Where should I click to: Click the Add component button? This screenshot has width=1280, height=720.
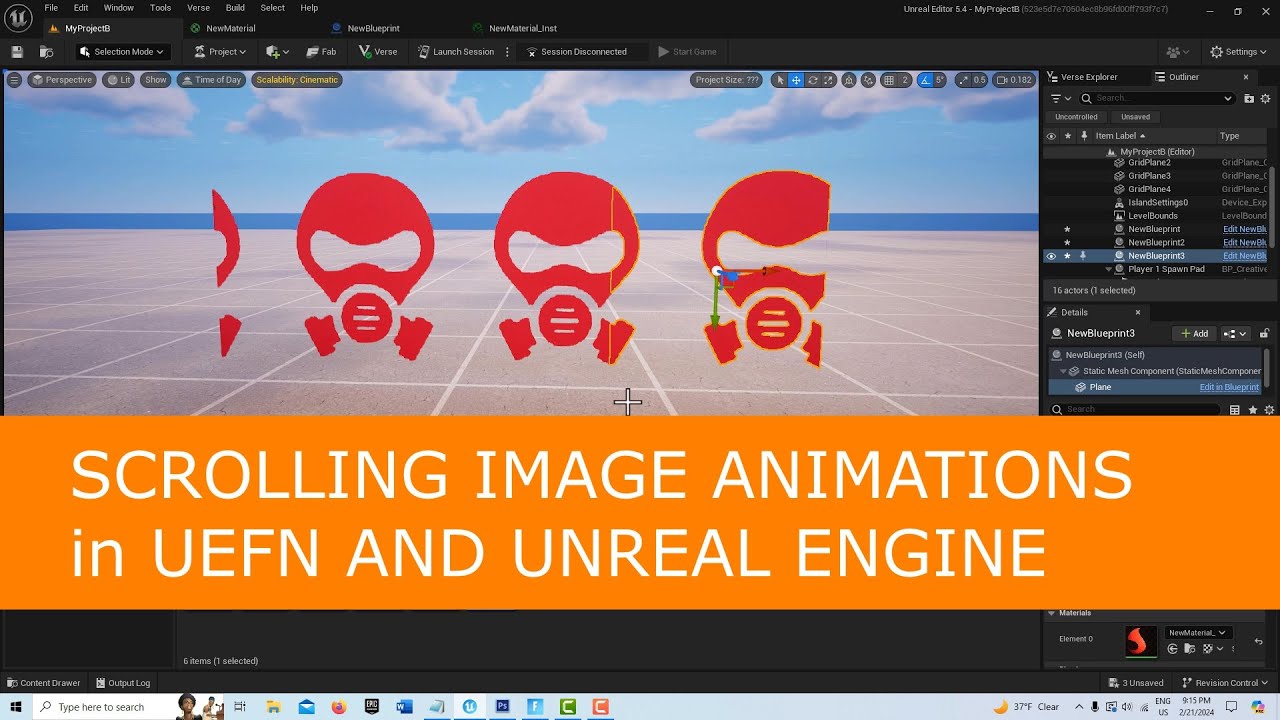pyautogui.click(x=1194, y=333)
